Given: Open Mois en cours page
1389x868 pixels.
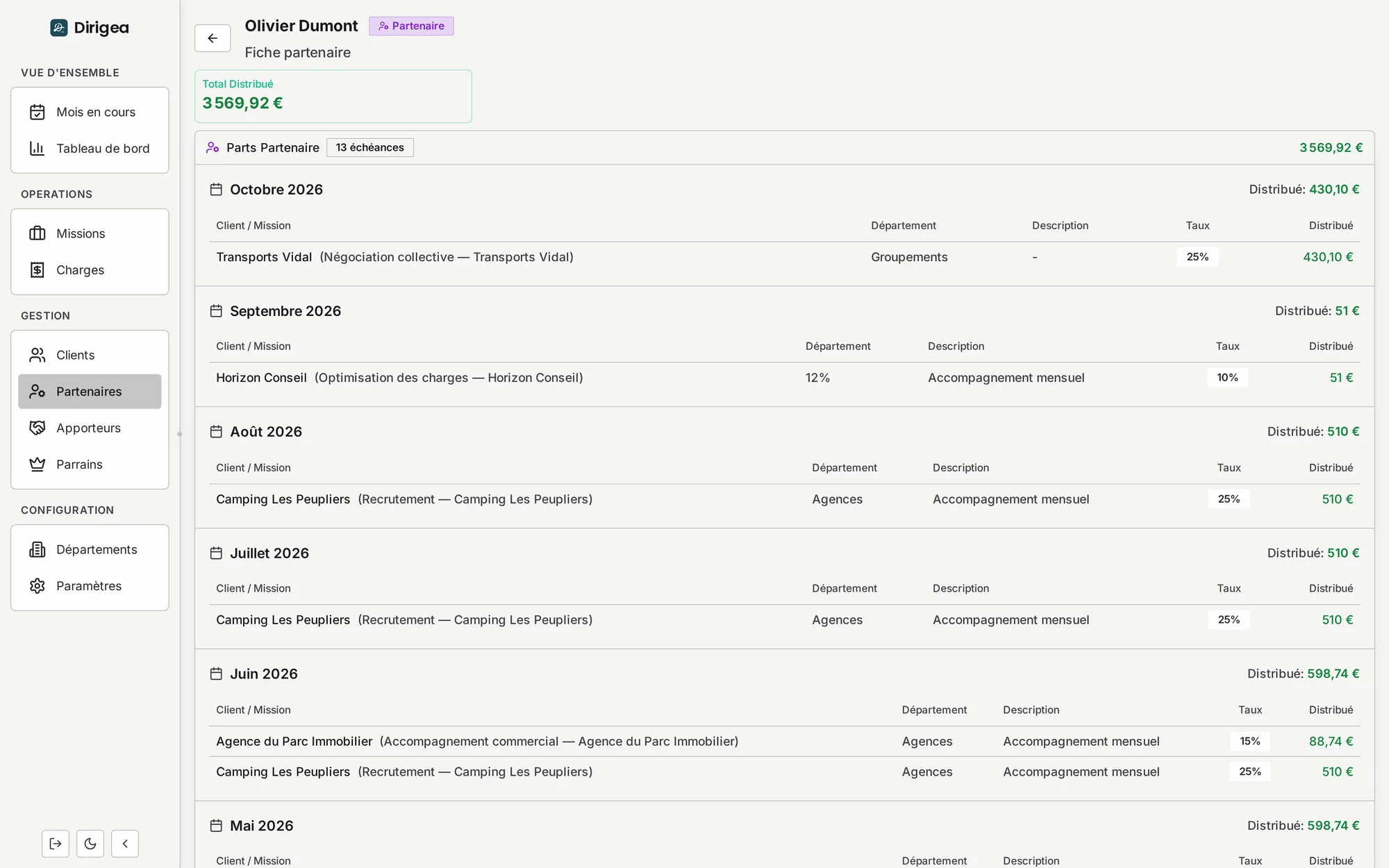Looking at the screenshot, I should click(90, 112).
